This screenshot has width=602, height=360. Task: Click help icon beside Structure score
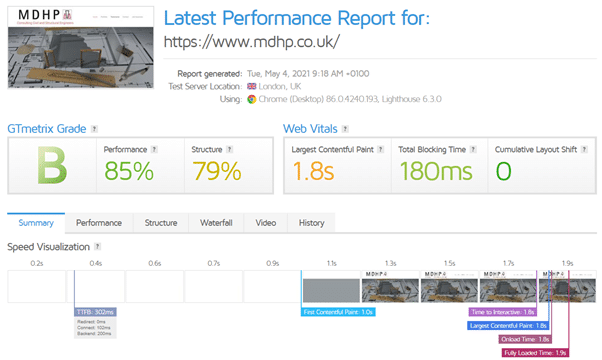tap(229, 149)
